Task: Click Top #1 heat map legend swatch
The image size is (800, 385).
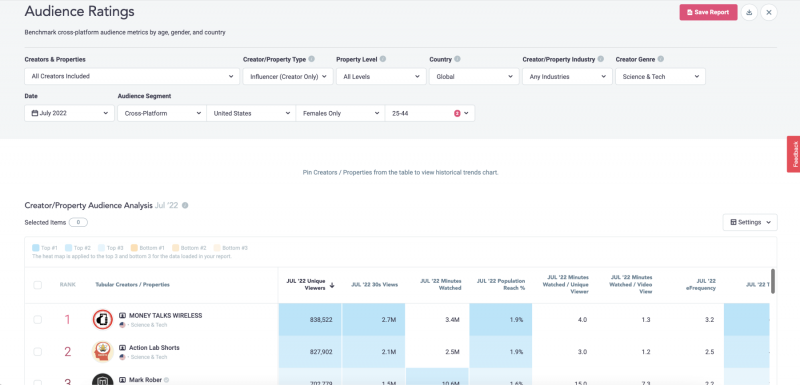Action: coord(36,248)
